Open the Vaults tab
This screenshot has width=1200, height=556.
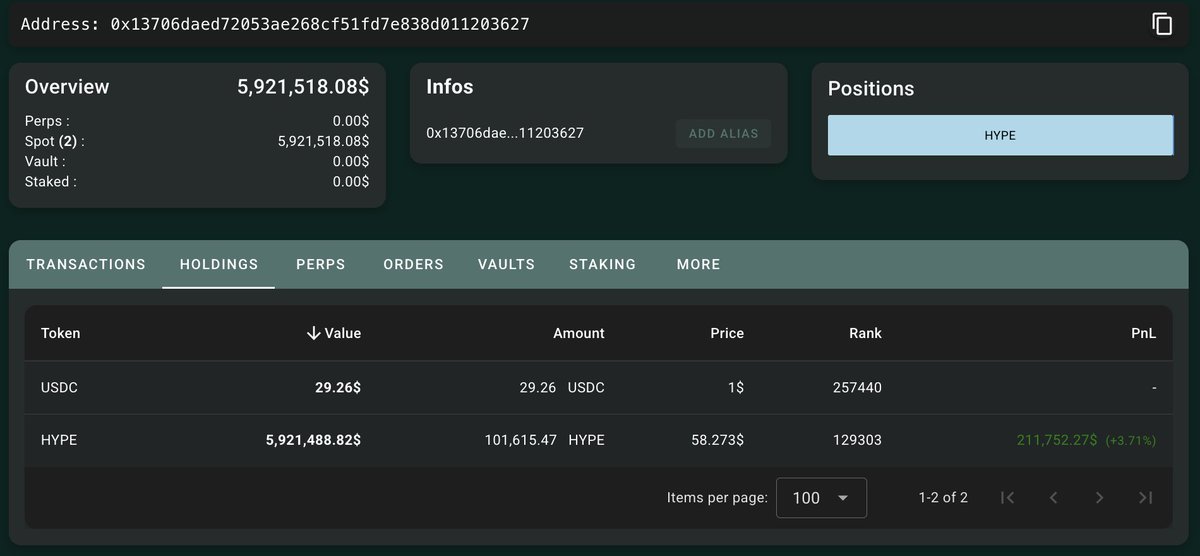(x=506, y=264)
